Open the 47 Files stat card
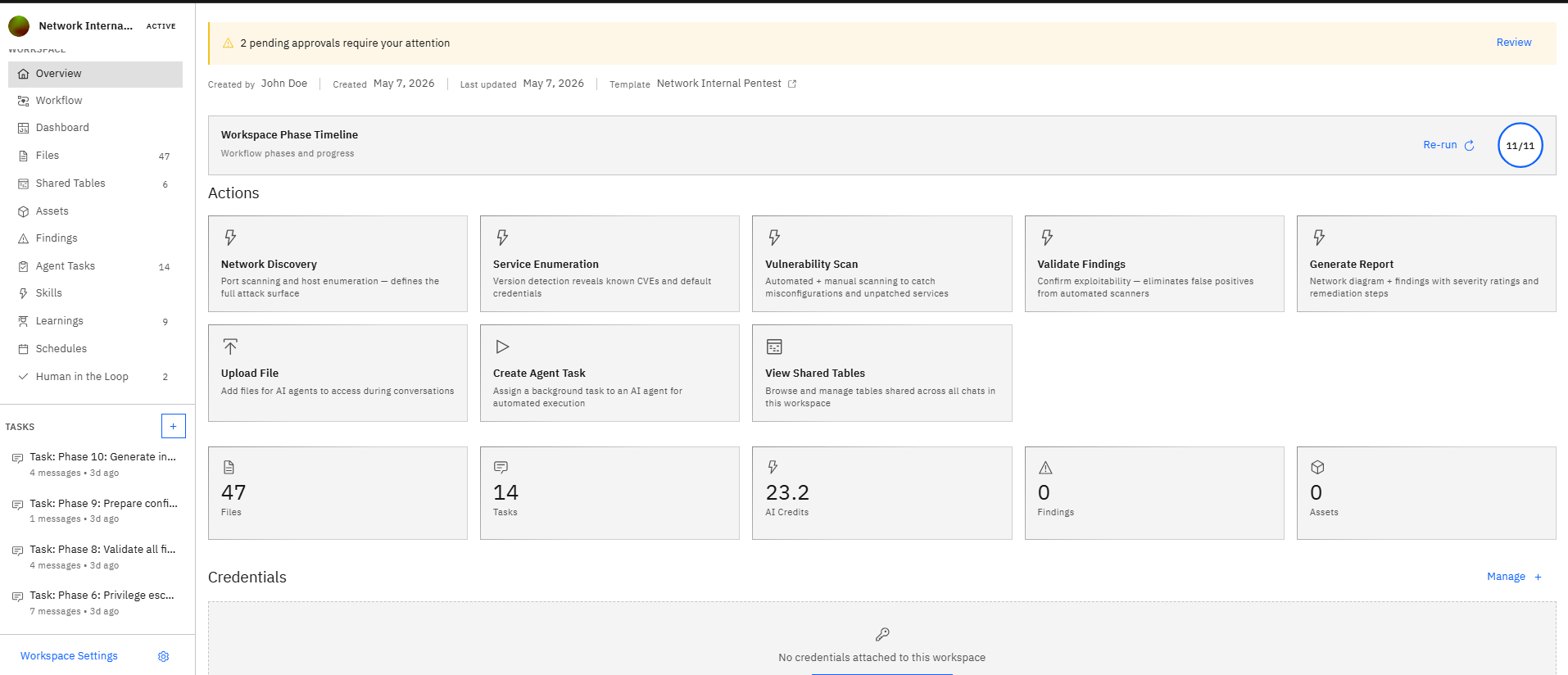 coord(338,493)
